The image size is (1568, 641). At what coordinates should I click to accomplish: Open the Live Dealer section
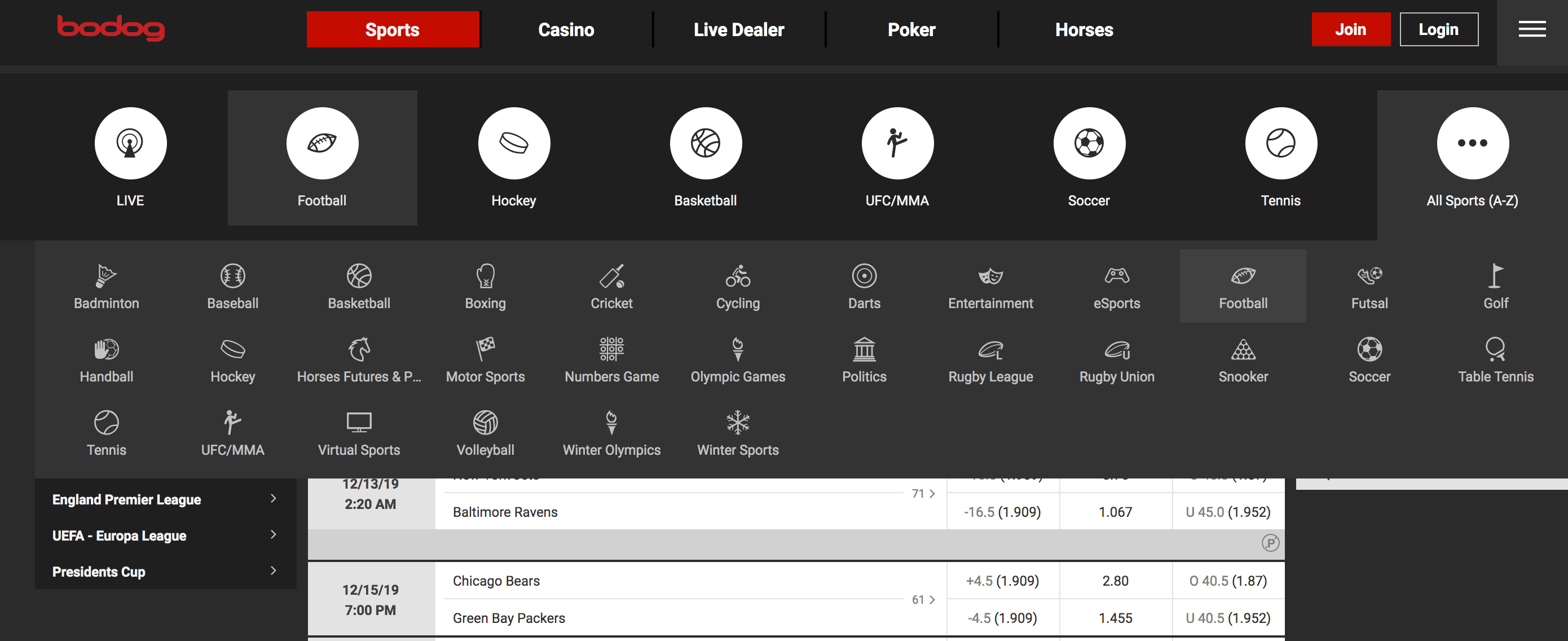738,29
